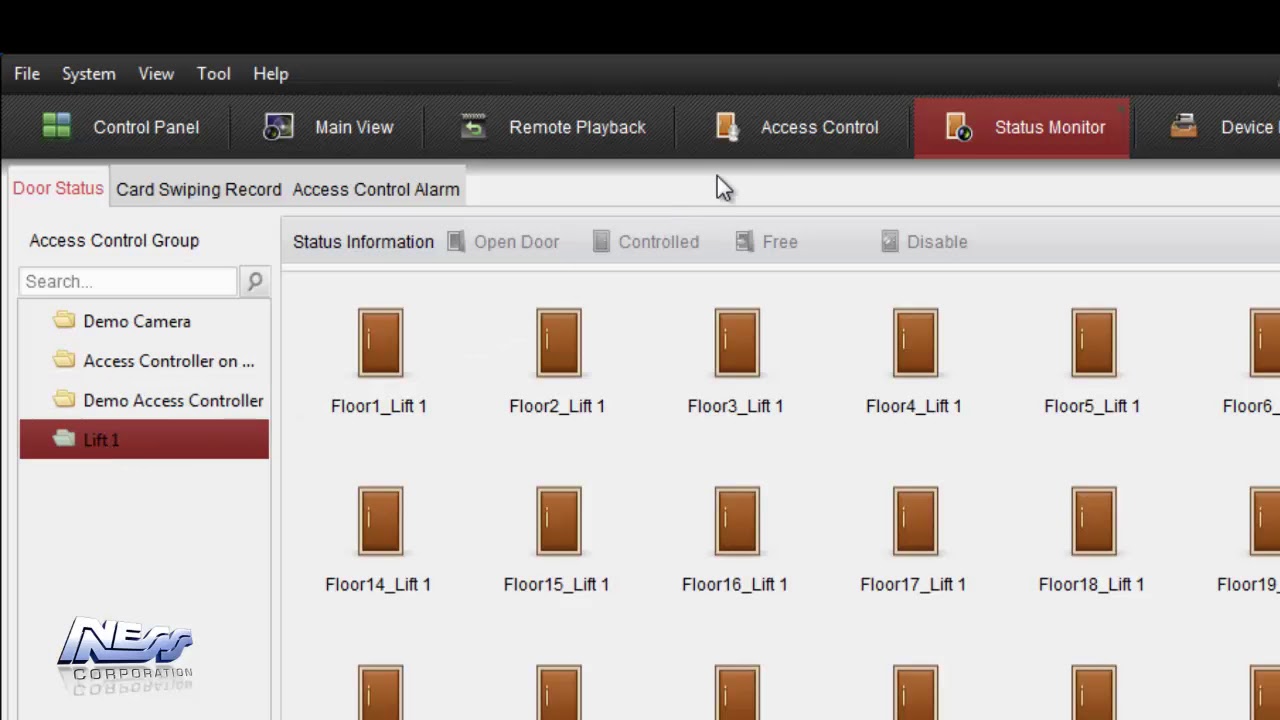Image resolution: width=1280 pixels, height=720 pixels.
Task: Click the Status Monitor icon
Action: pyautogui.click(x=958, y=127)
